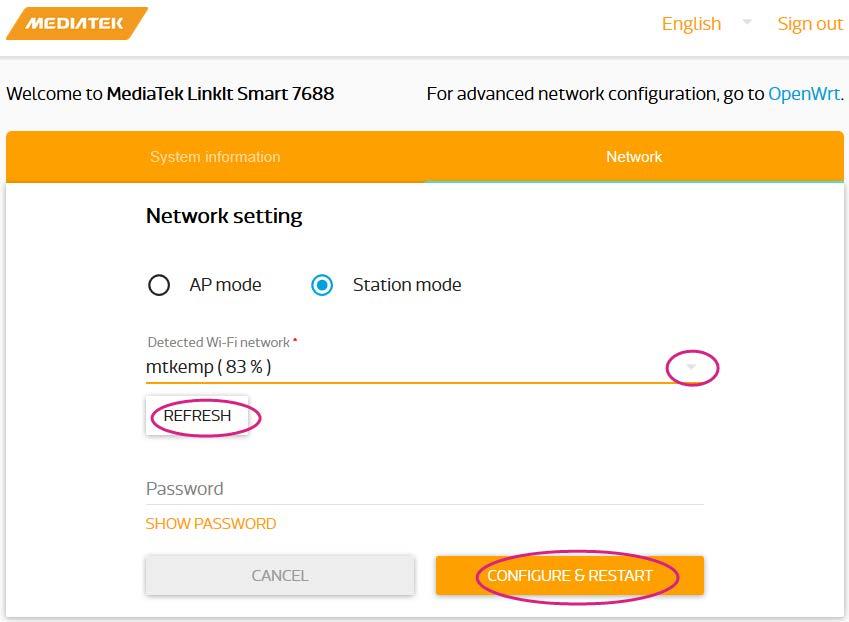This screenshot has width=849, height=622.
Task: Select the Network tab
Action: [634, 157]
